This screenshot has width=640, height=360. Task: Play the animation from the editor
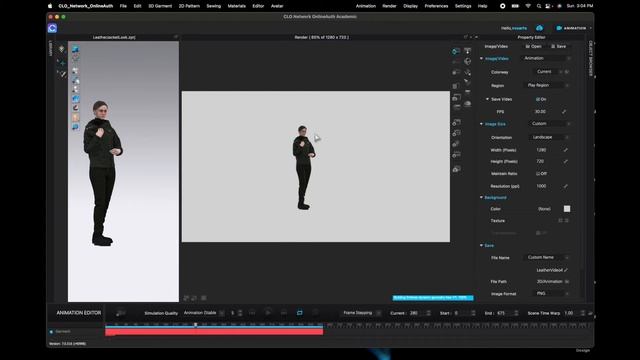click(x=268, y=313)
